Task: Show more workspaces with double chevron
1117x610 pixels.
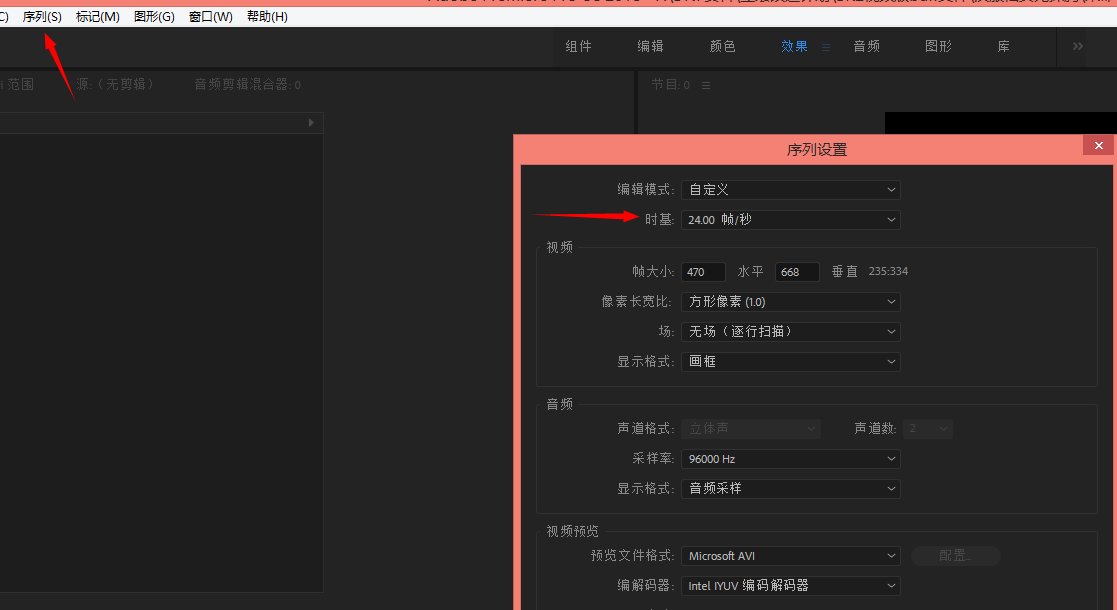Action: pos(1078,46)
